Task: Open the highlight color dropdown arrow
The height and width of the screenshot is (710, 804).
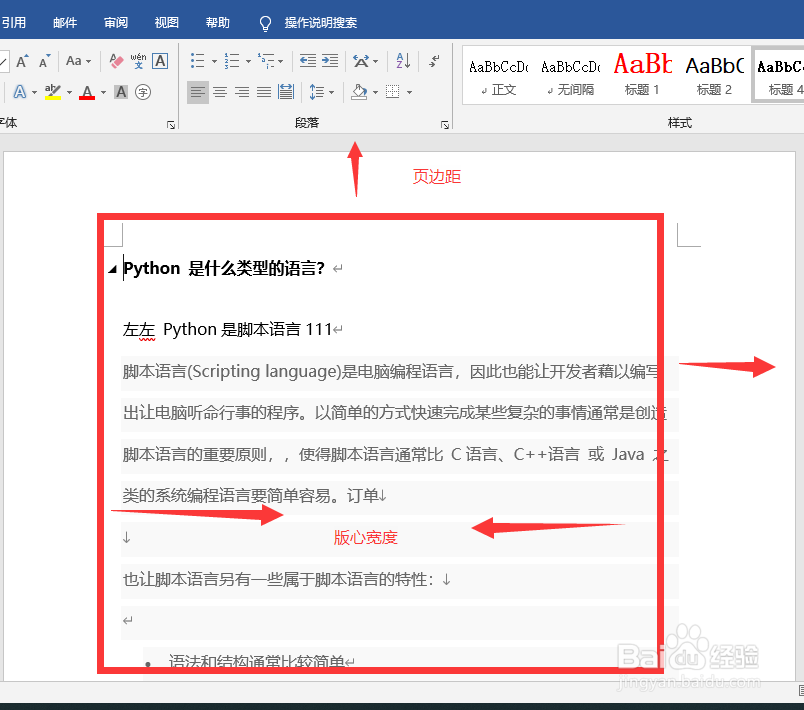Action: (69, 93)
